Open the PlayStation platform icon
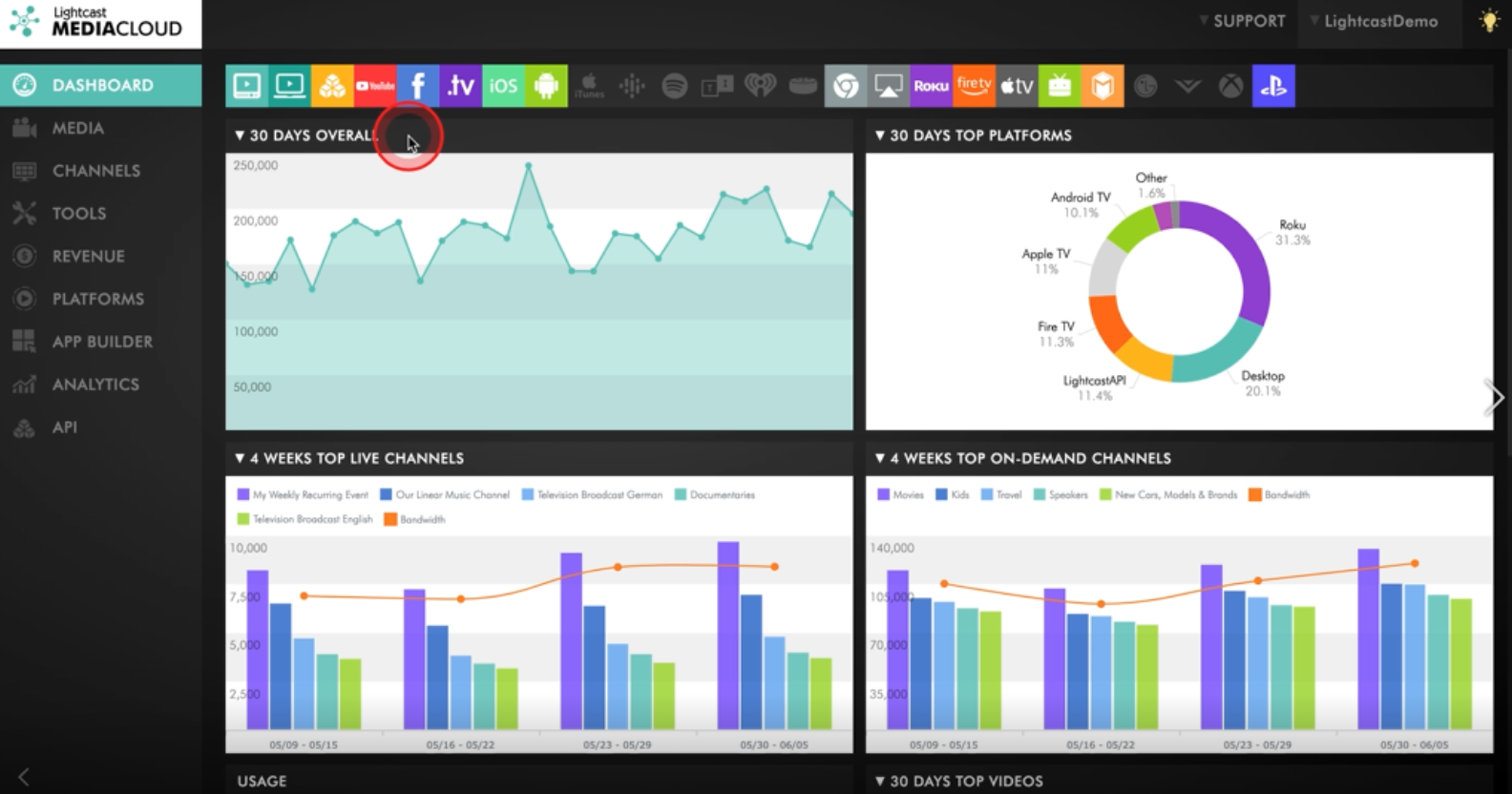 tap(1273, 86)
